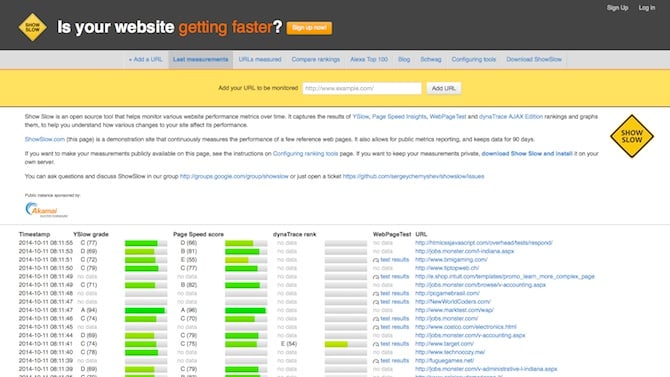Image resolution: width=670 pixels, height=377 pixels.
Task: Click gauge icon in jobs.monster.com/ row
Action: [x=376, y=319]
